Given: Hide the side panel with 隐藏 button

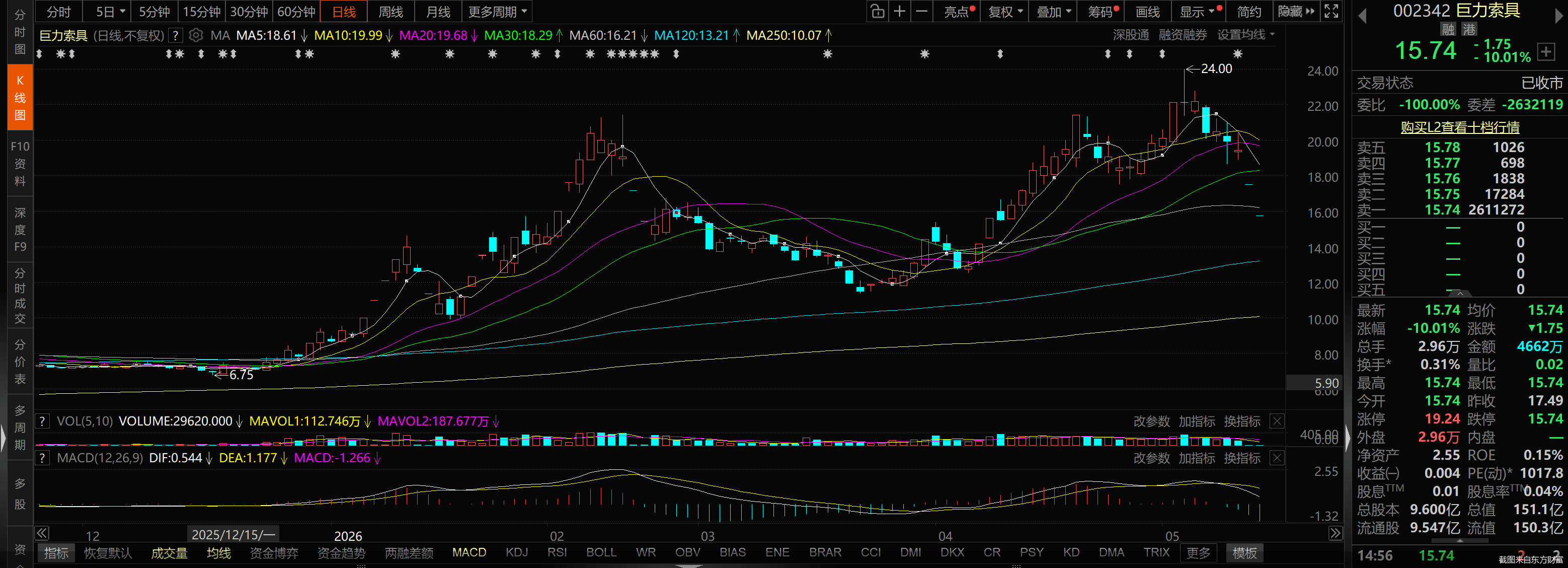Looking at the screenshot, I should click(x=1296, y=12).
